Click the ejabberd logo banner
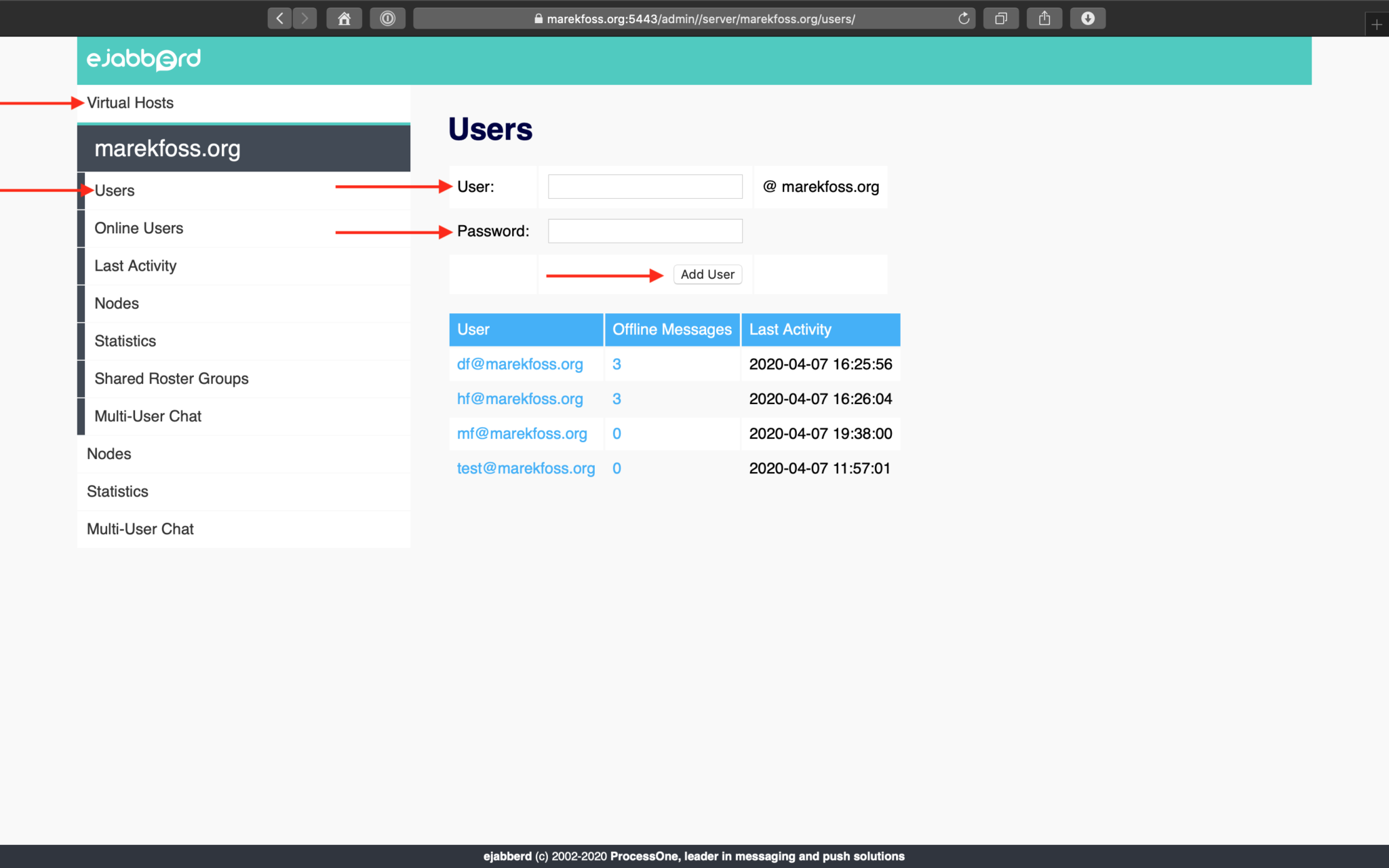The image size is (1389, 868). click(x=143, y=60)
